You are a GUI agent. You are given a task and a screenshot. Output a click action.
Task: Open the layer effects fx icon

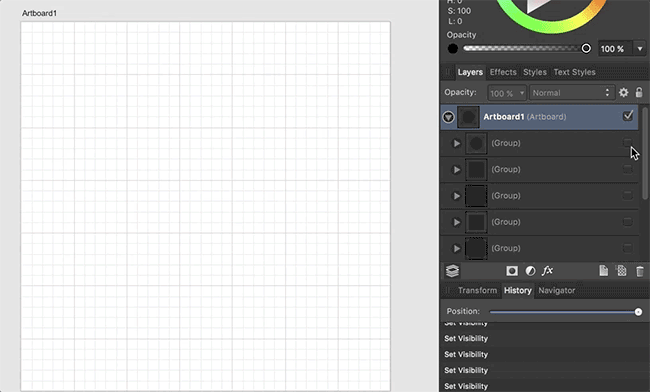(548, 271)
